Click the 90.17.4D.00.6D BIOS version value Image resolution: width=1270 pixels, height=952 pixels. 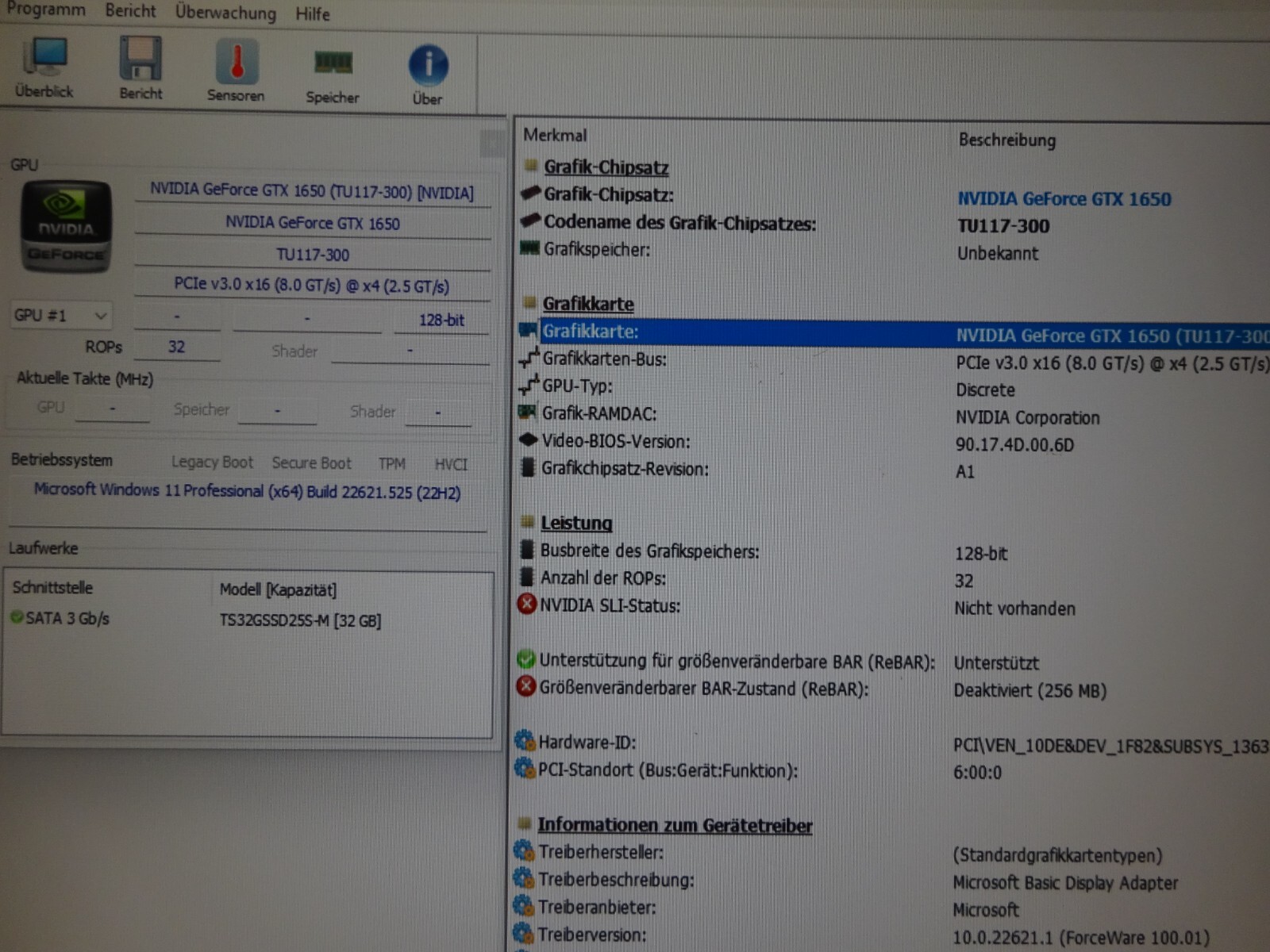1014,445
